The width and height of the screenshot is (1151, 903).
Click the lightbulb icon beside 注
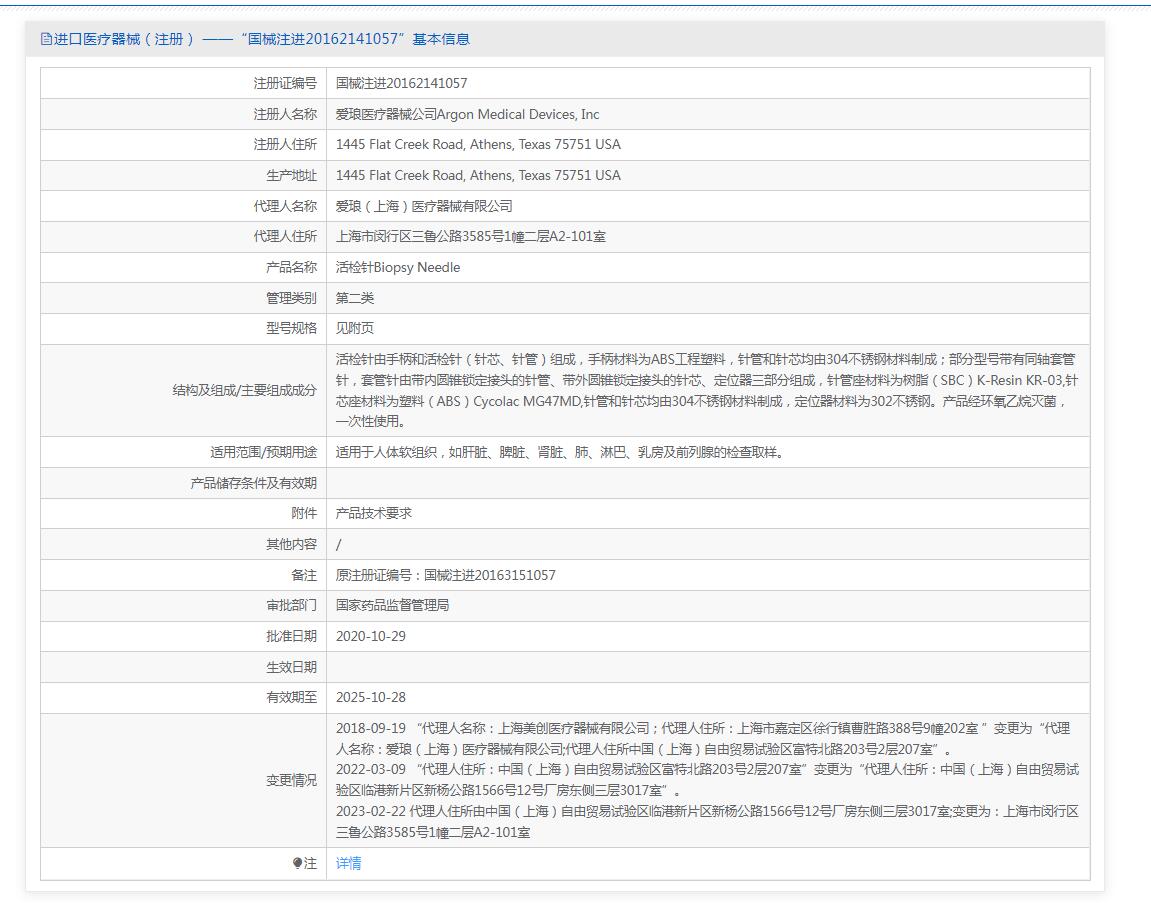297,863
